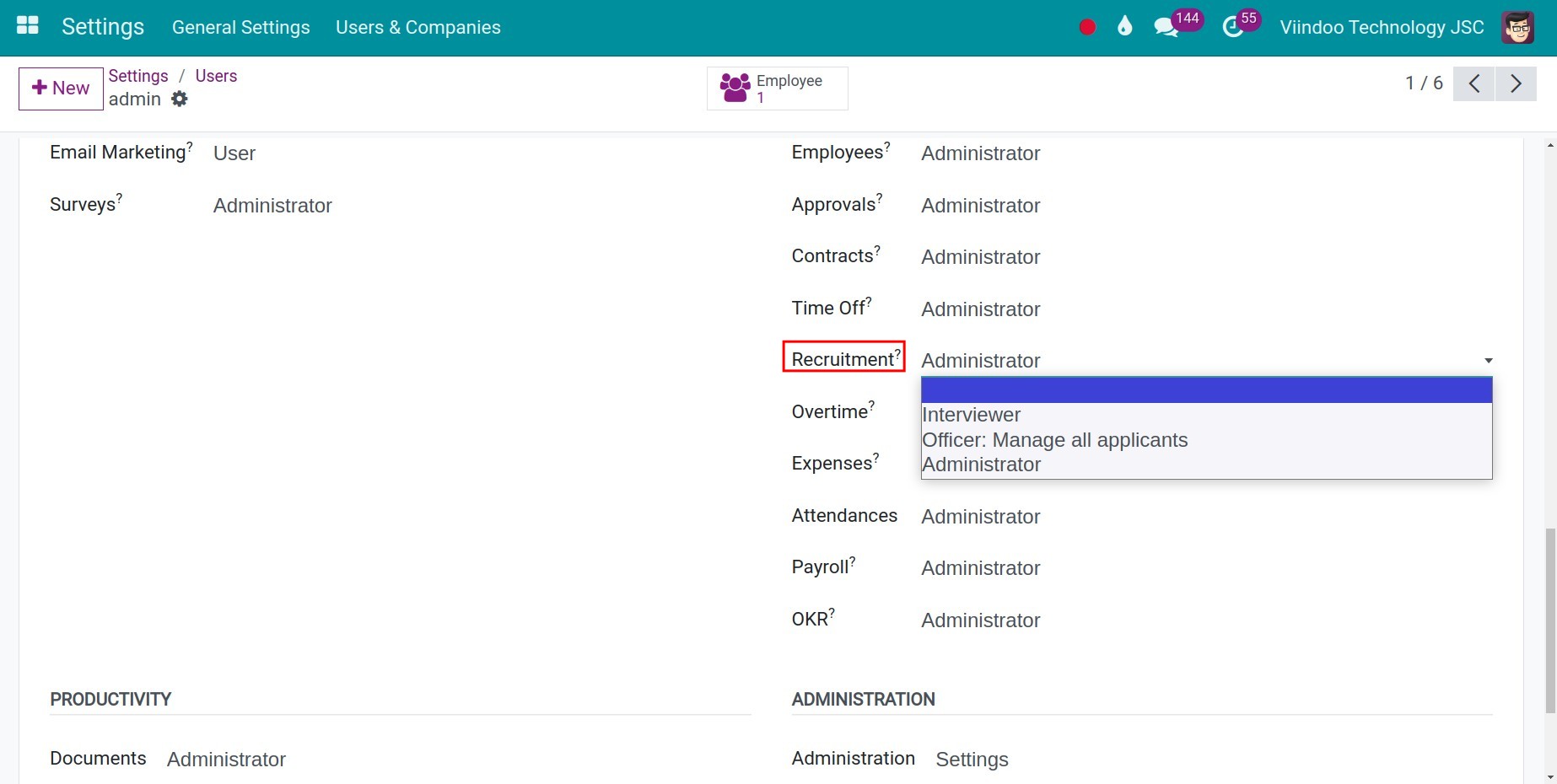Screen dimensions: 1557x784
Task: Open Documents access dropdown
Action: coord(459,760)
